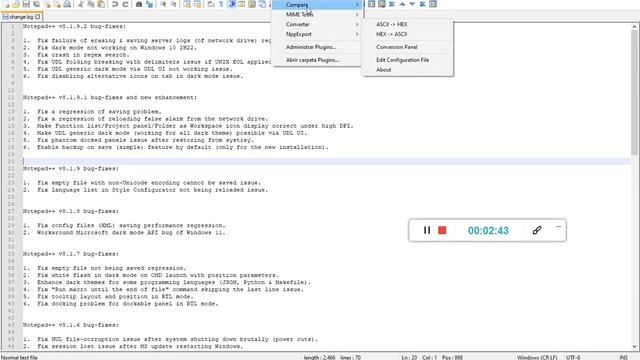This screenshot has height=360, width=640.
Task: Zoom in using the toolbar icon
Action: (x=163, y=4)
